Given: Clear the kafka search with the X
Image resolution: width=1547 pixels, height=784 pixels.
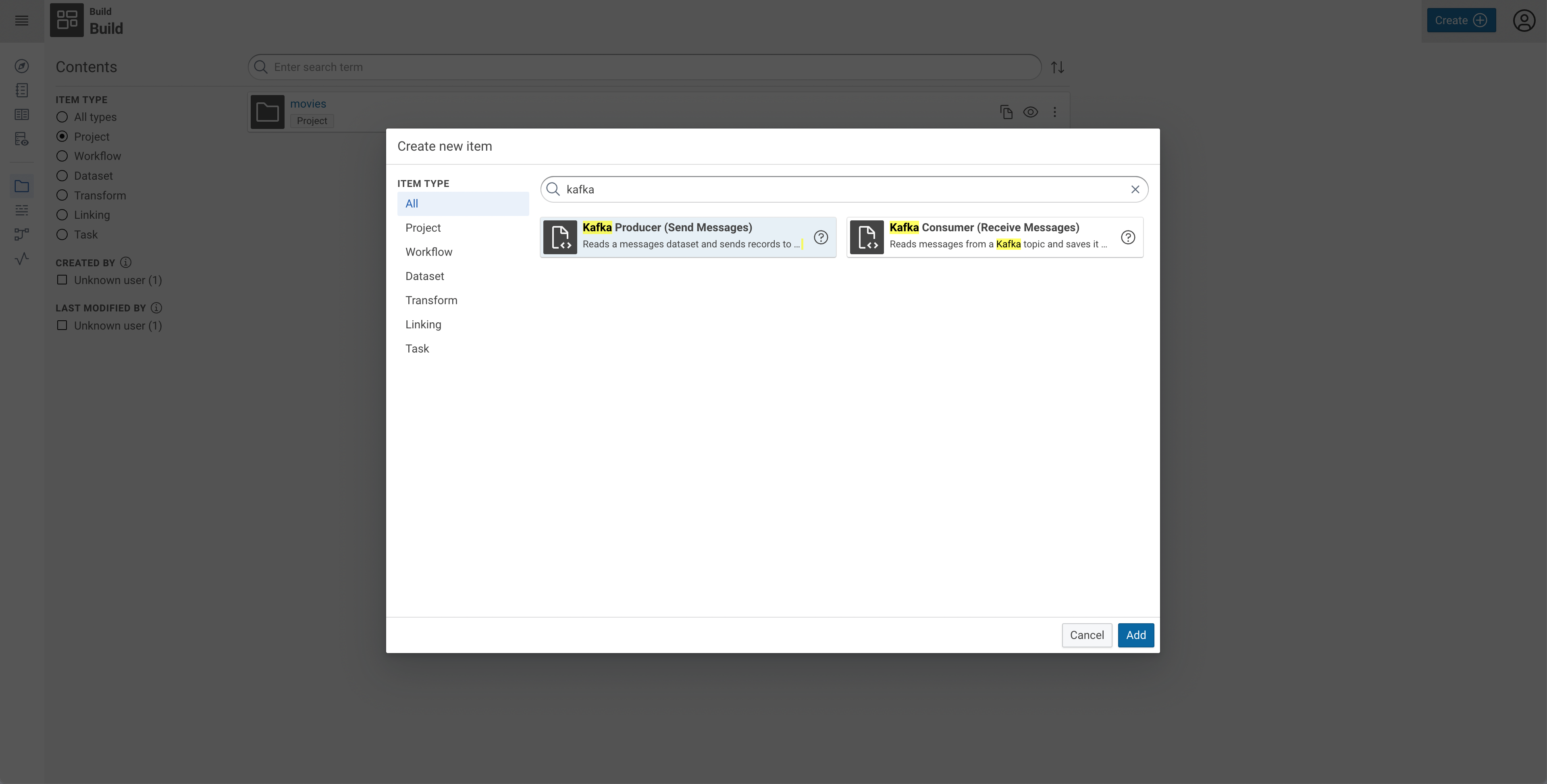Looking at the screenshot, I should [x=1135, y=189].
